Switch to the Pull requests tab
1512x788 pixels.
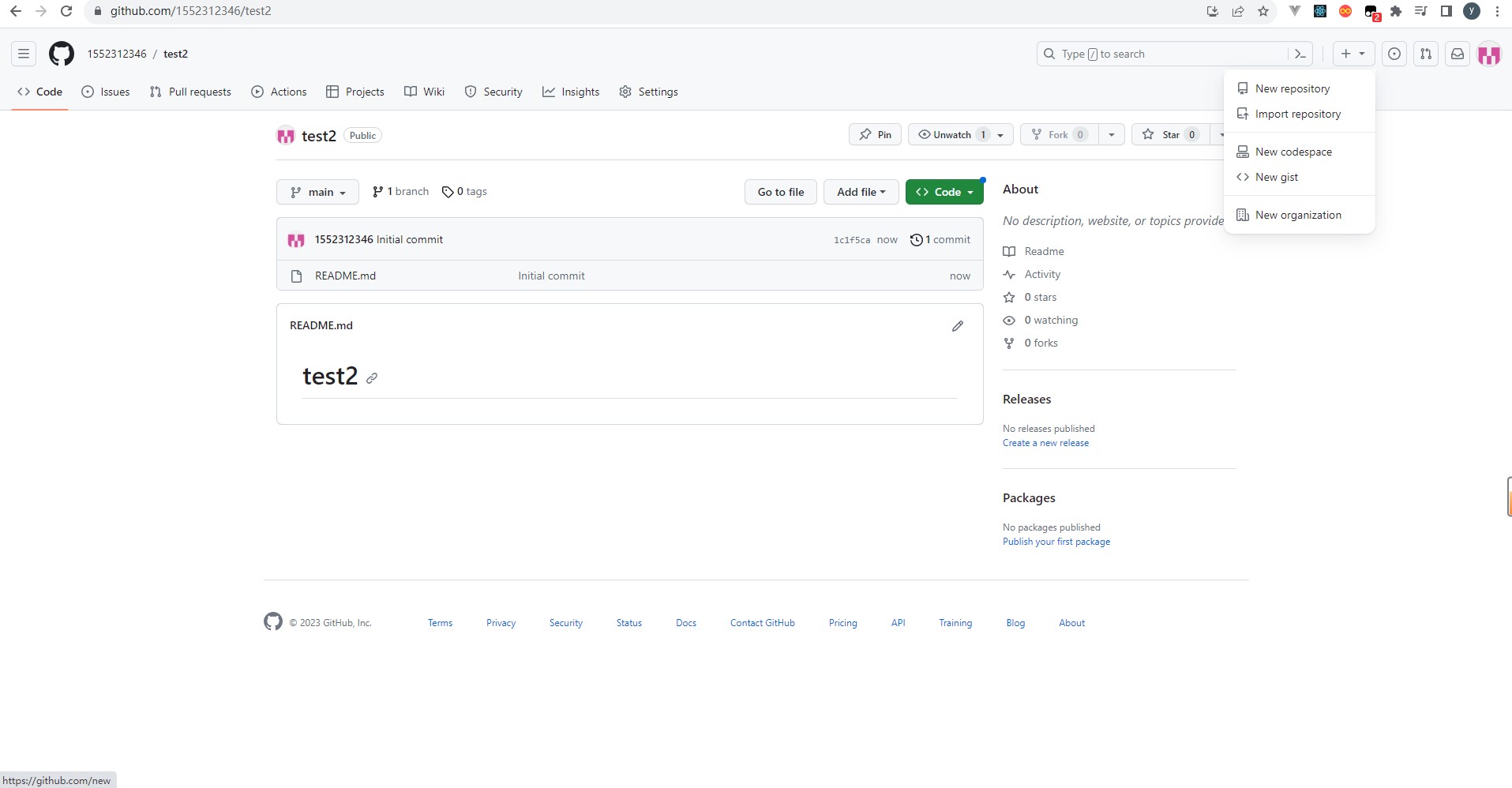190,92
